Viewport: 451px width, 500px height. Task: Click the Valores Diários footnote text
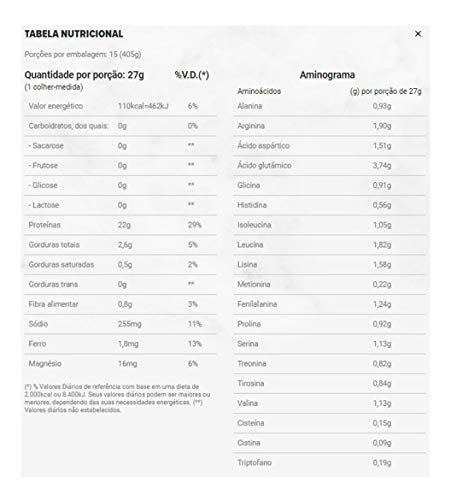(x=117, y=398)
